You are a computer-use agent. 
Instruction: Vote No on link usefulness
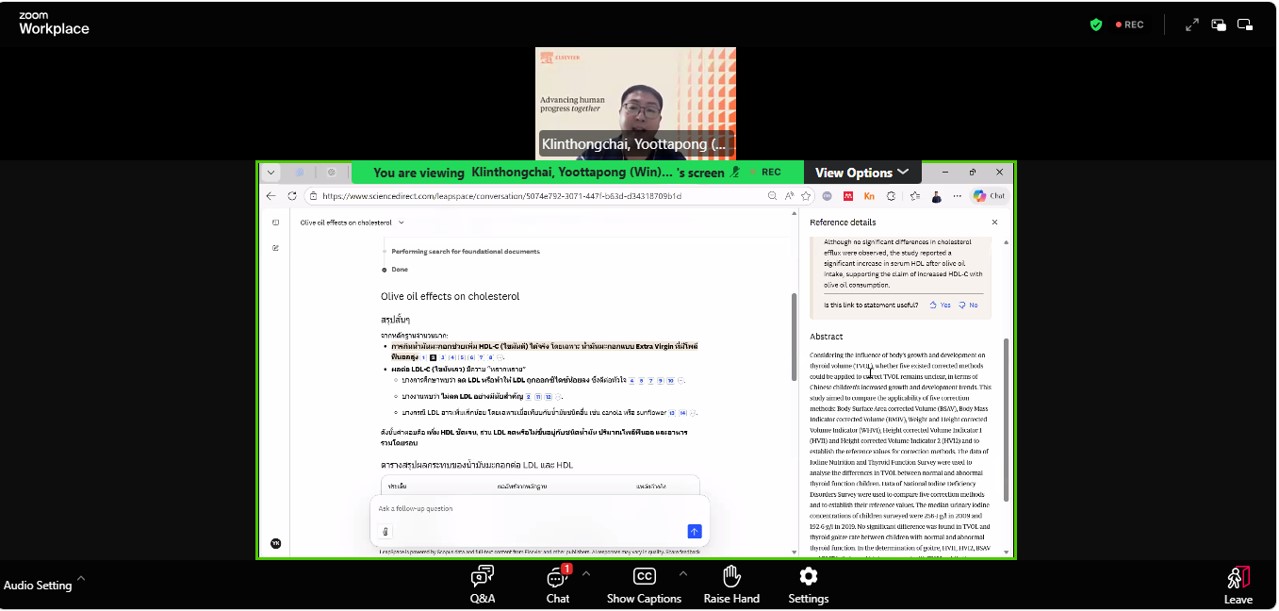pyautogui.click(x=968, y=305)
